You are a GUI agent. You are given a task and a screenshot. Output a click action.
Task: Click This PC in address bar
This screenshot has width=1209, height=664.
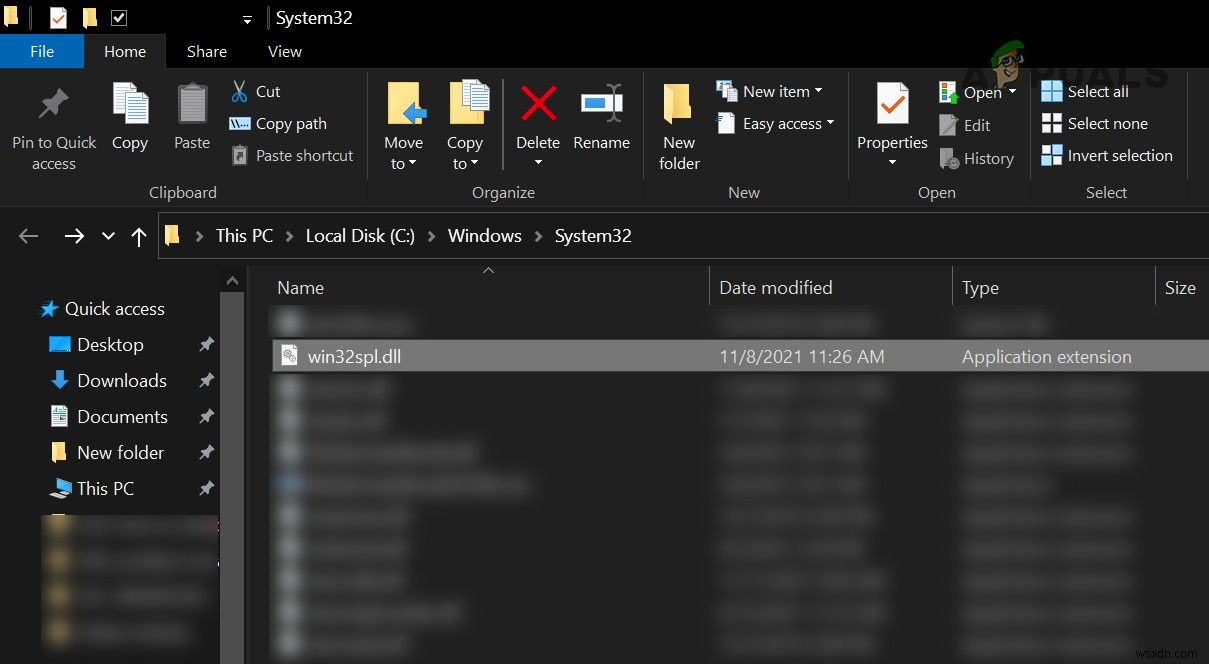pos(244,236)
